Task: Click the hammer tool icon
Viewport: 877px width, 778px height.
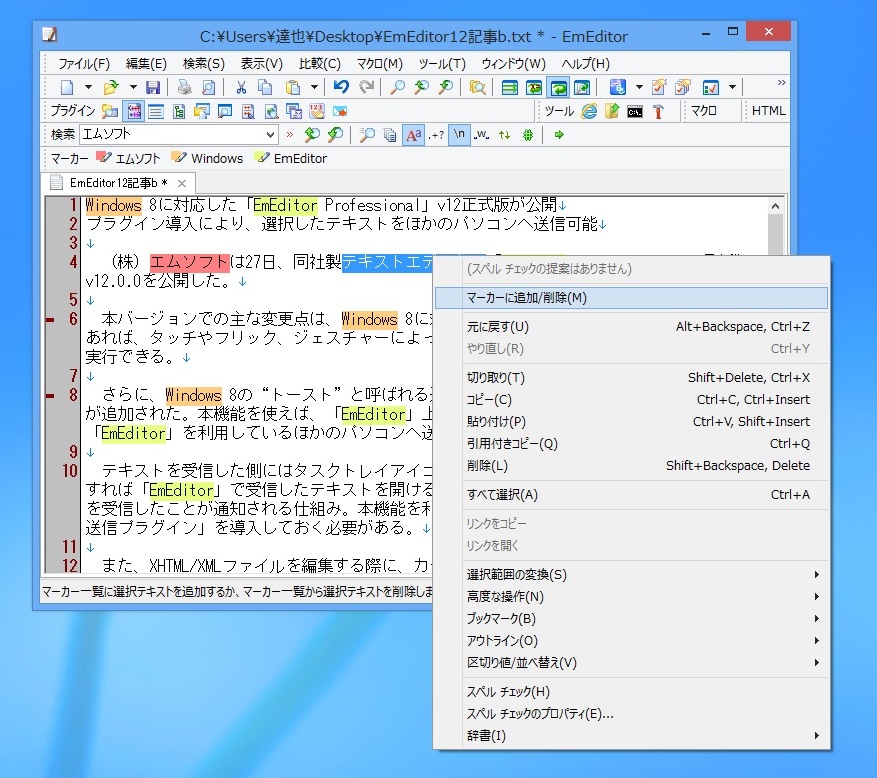Action: [658, 112]
